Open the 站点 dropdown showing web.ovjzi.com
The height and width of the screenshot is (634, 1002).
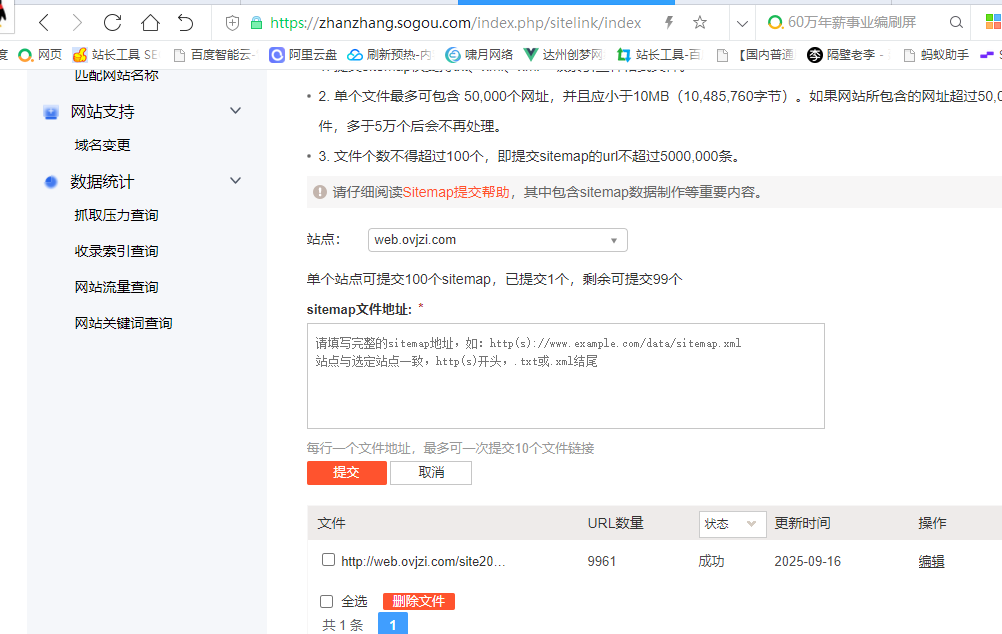pos(498,240)
